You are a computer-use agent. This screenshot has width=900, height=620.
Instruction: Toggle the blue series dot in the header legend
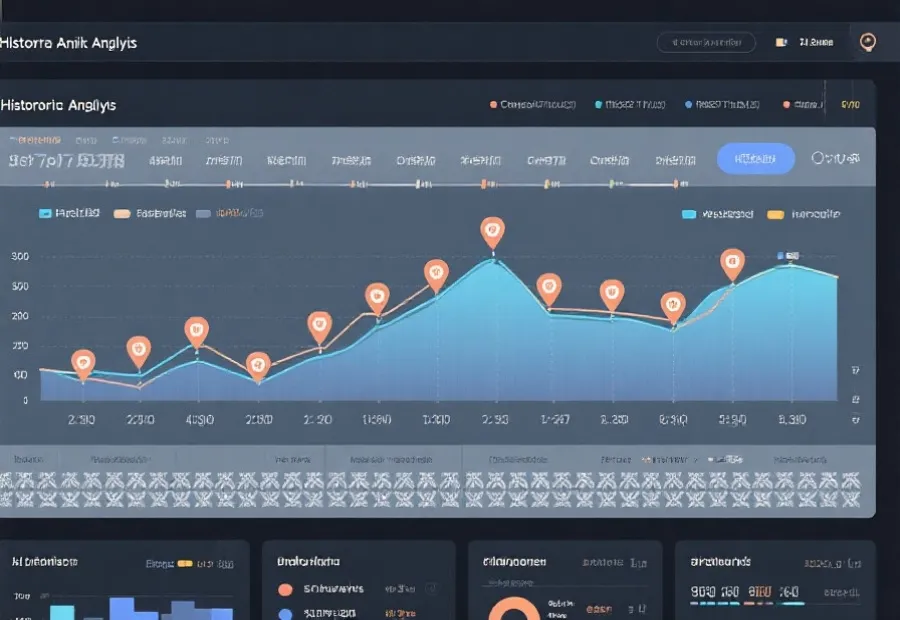[688, 104]
